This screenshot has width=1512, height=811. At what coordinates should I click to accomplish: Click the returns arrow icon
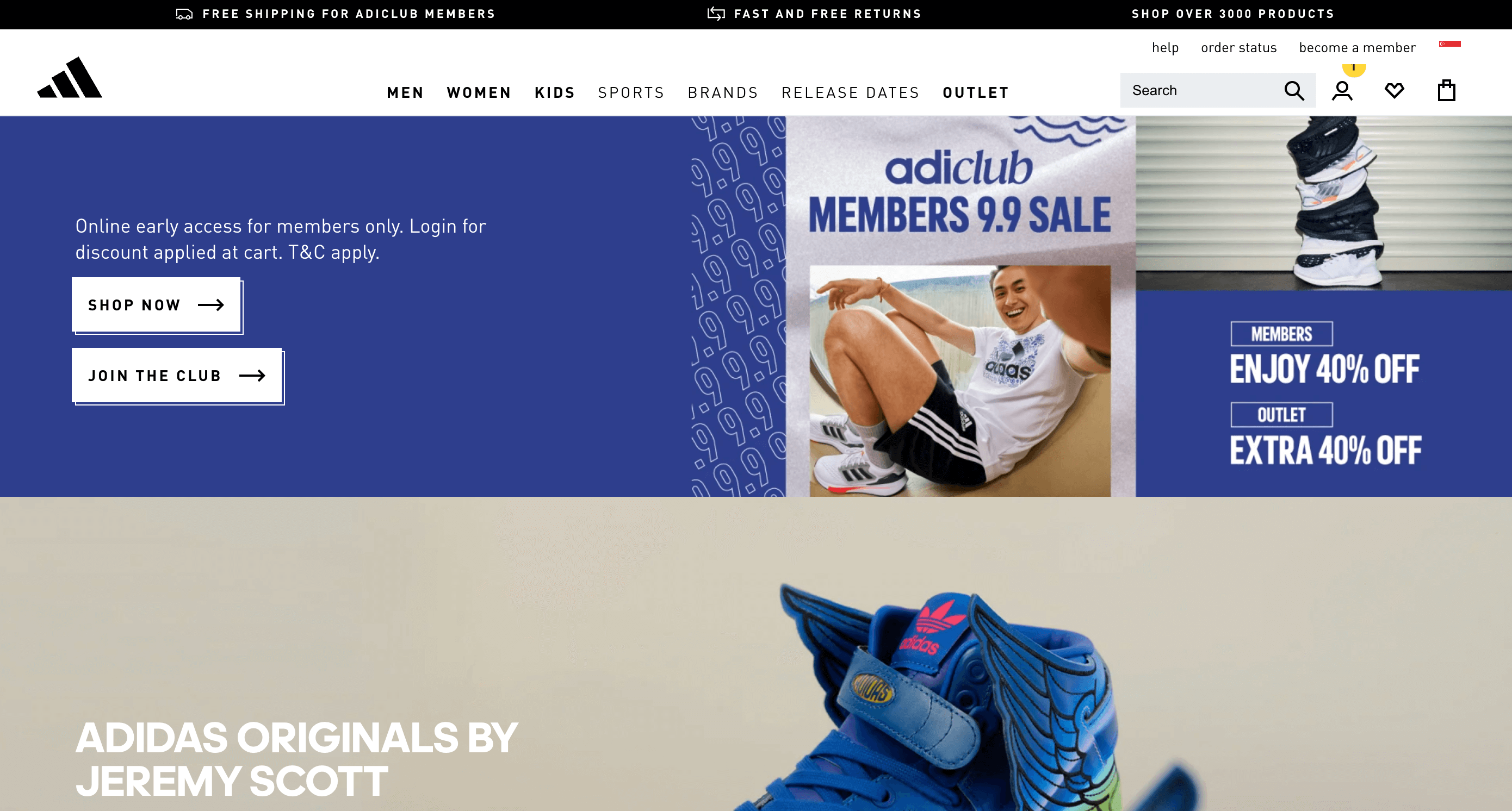click(x=716, y=14)
